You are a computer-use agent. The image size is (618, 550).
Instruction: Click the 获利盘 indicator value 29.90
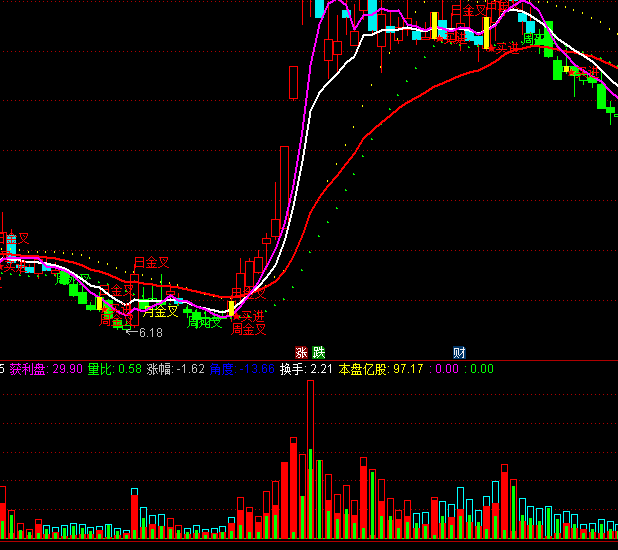(x=67, y=369)
